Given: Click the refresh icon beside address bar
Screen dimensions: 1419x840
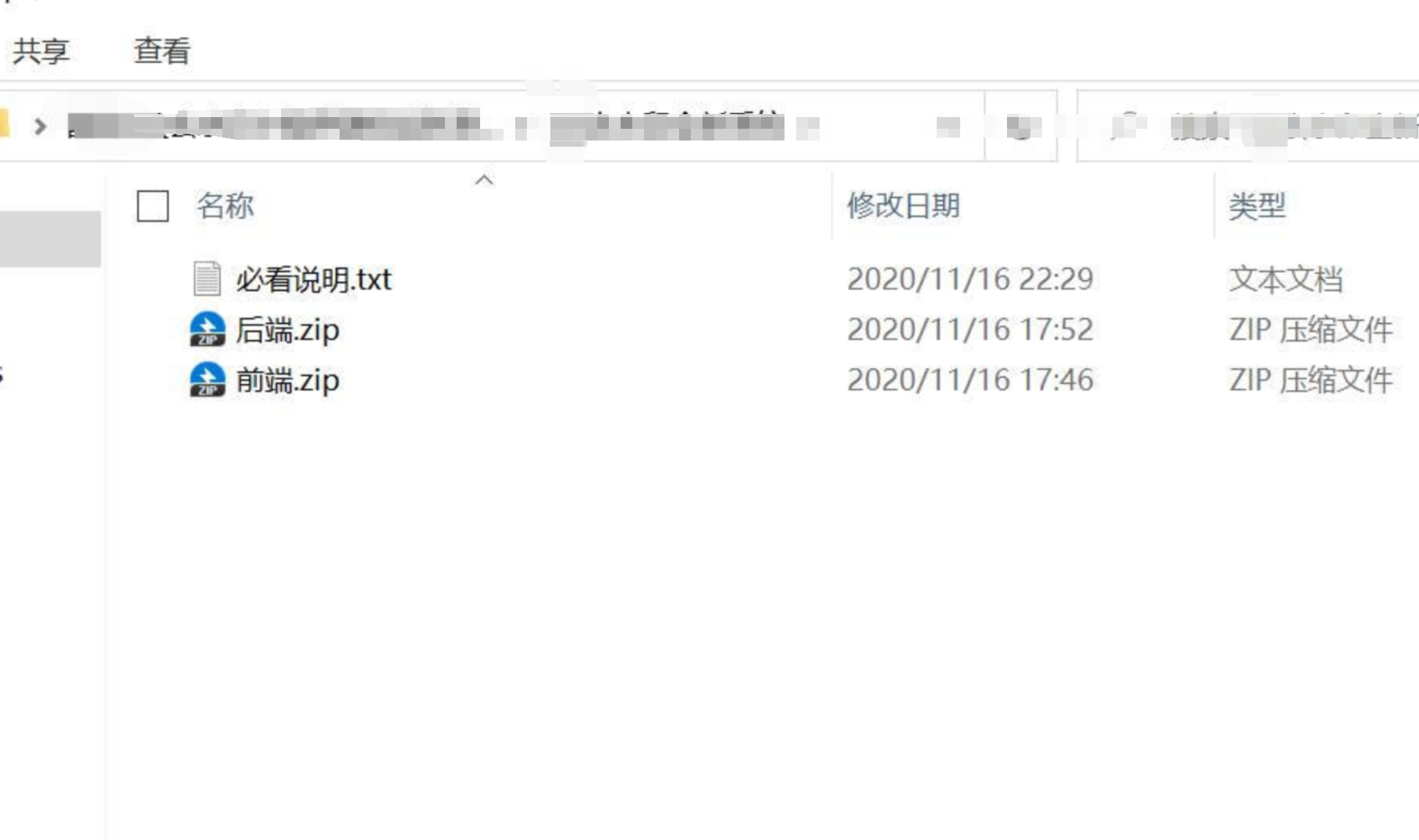Looking at the screenshot, I should tap(1022, 127).
